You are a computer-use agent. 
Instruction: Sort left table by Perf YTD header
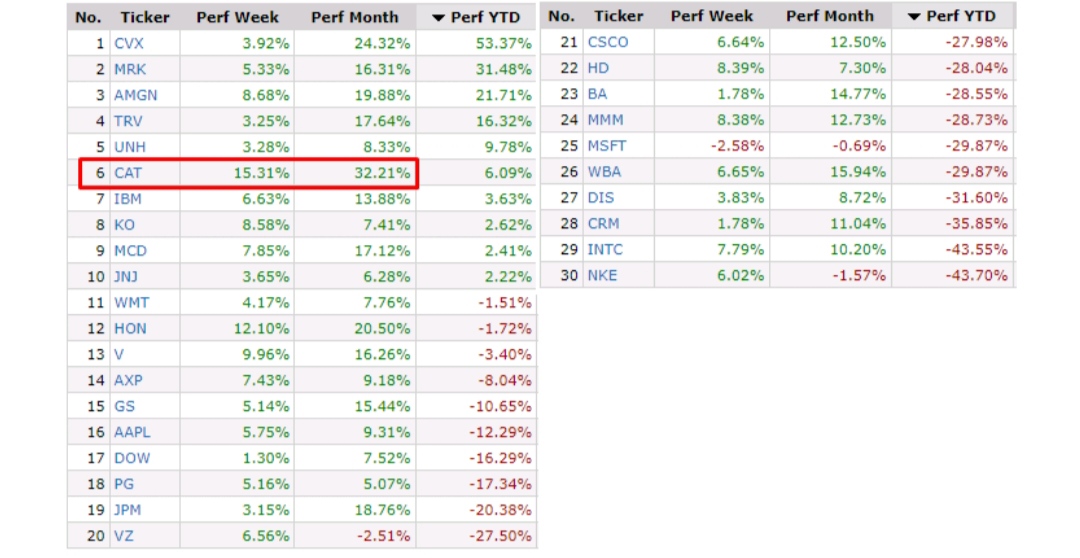[476, 17]
